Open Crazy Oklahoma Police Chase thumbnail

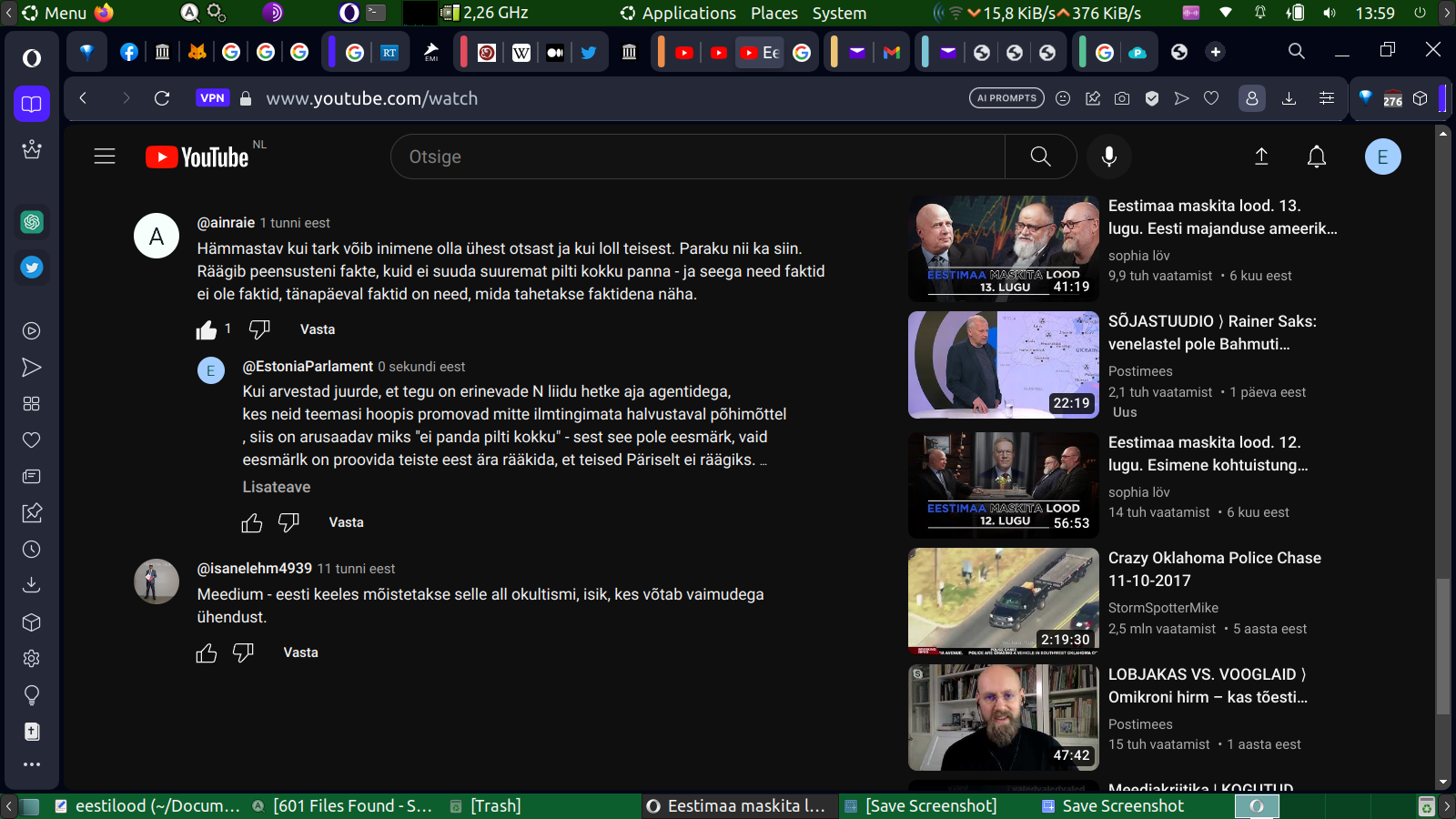tap(1004, 602)
